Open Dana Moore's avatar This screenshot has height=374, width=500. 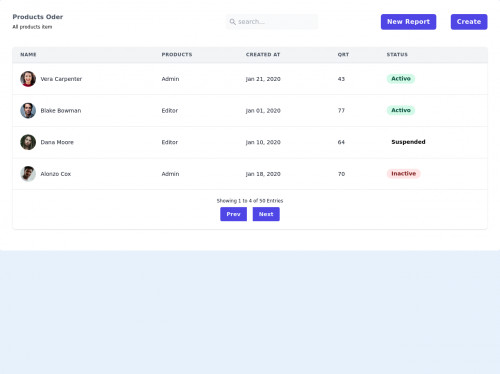(x=28, y=142)
